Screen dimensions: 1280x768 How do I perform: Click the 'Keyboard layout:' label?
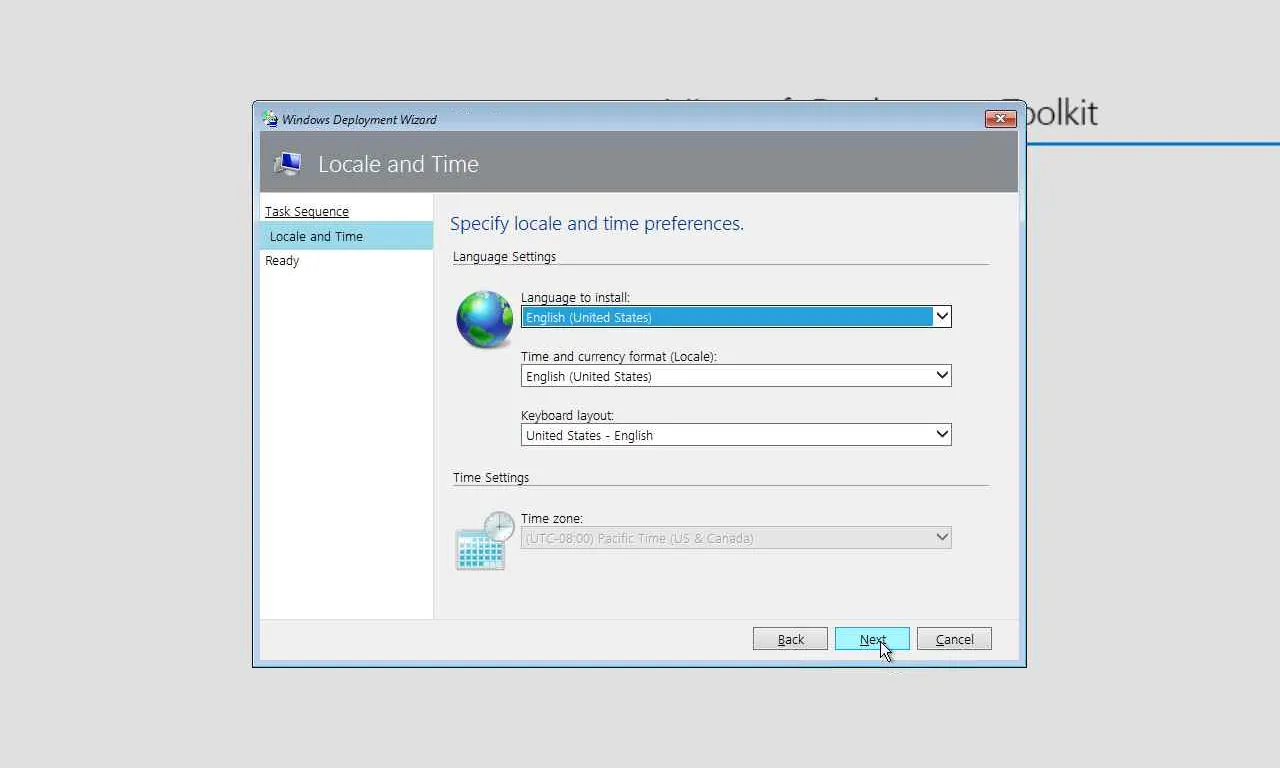coord(567,416)
